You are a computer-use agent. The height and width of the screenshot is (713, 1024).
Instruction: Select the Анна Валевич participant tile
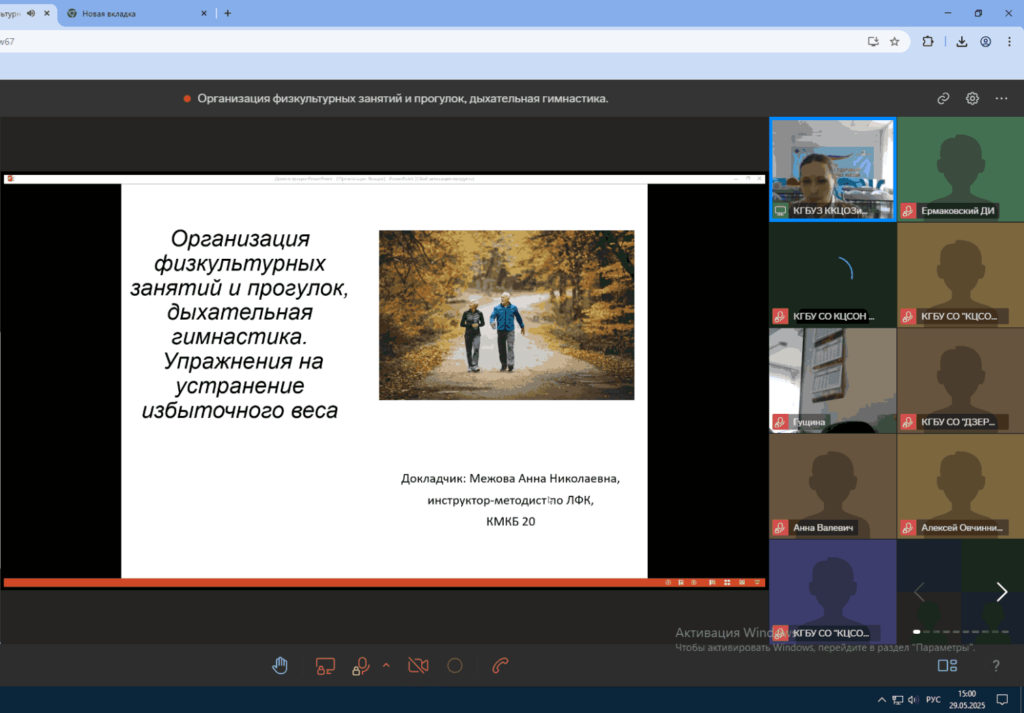tap(833, 486)
